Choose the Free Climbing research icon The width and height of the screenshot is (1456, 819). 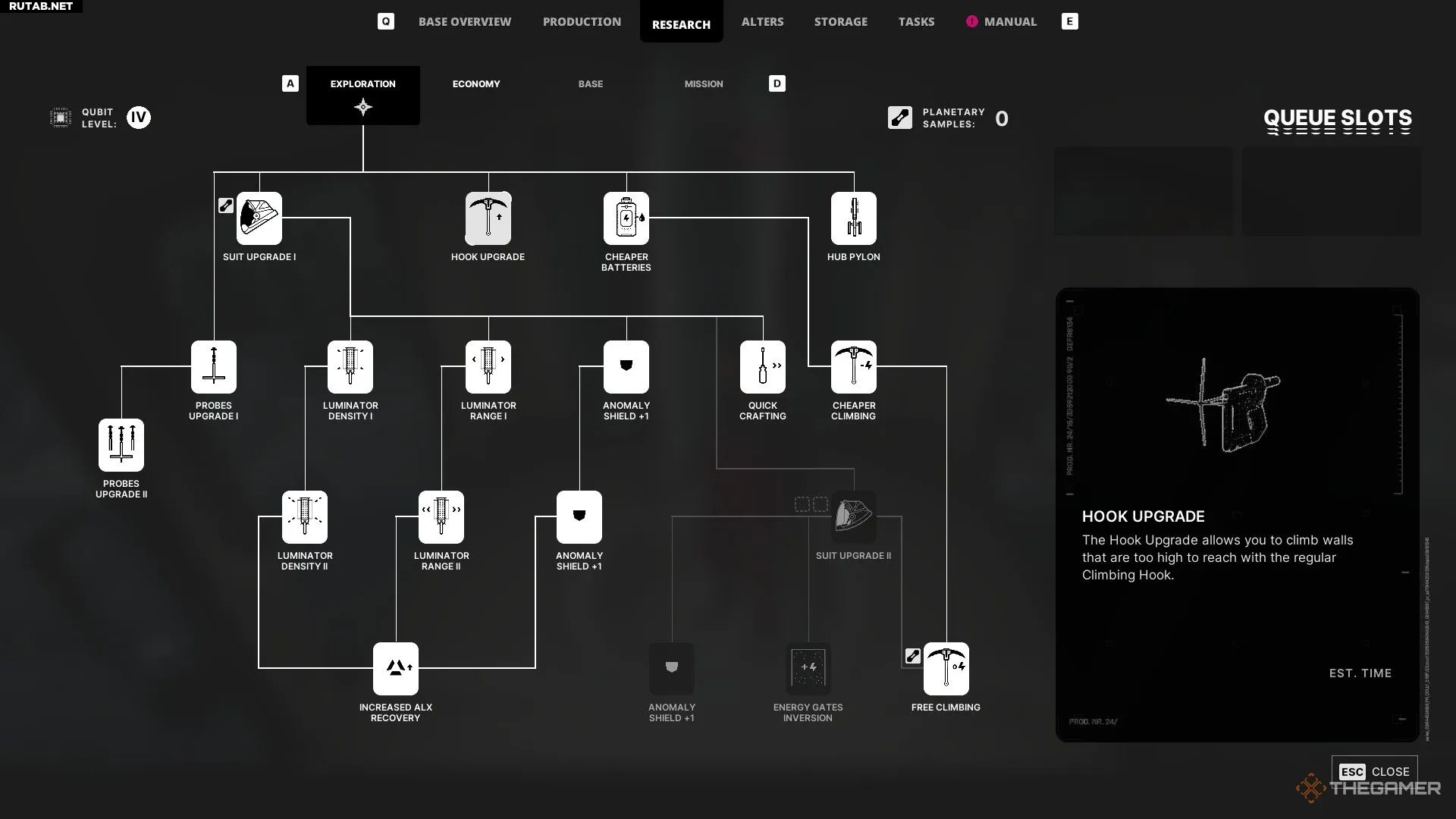[x=946, y=669]
